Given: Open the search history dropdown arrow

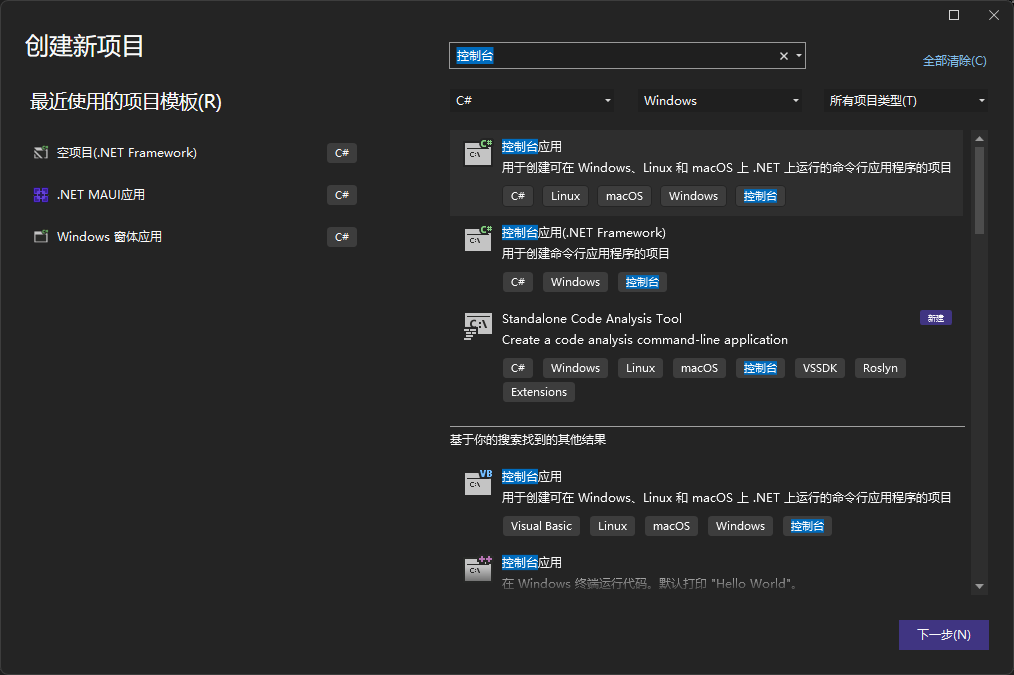Looking at the screenshot, I should click(799, 56).
